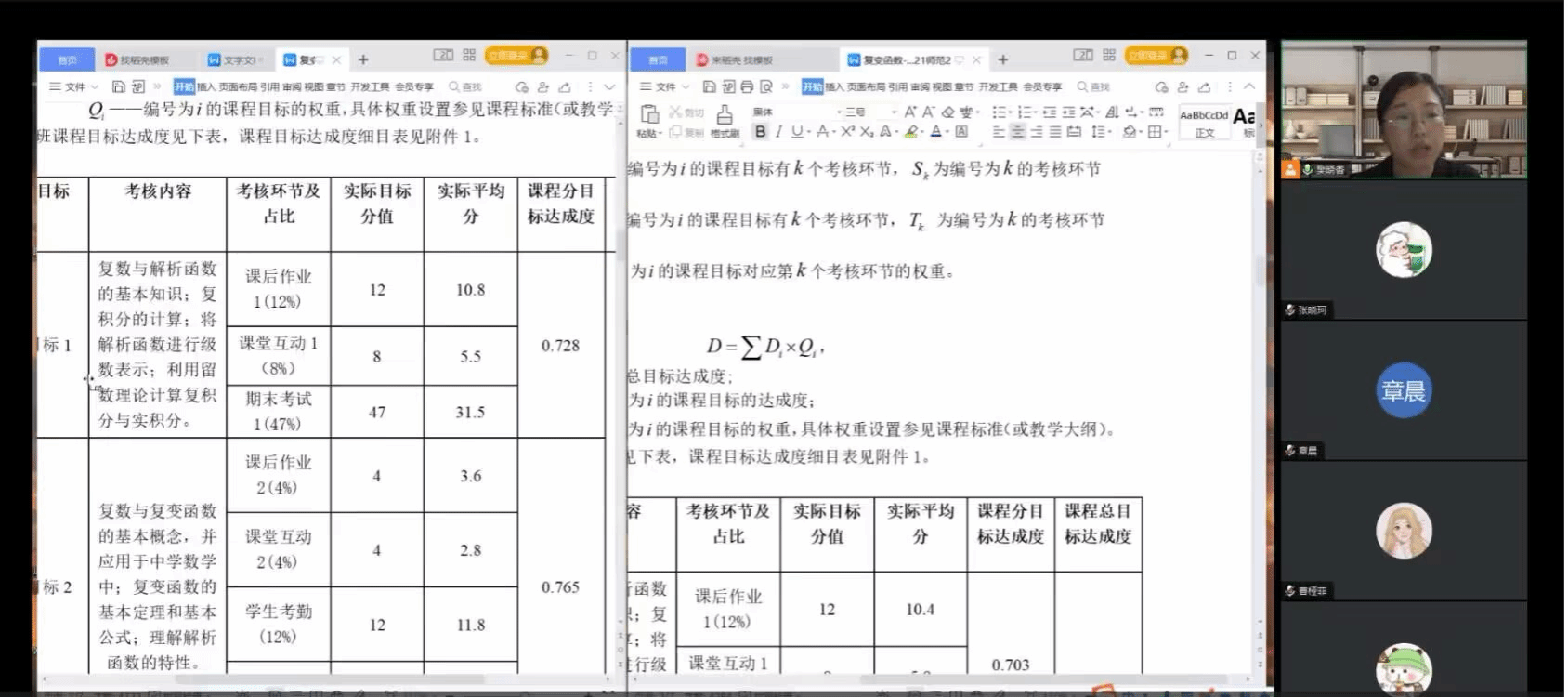Click the increase font size icon
This screenshot has height=698, width=1568.
(910, 112)
